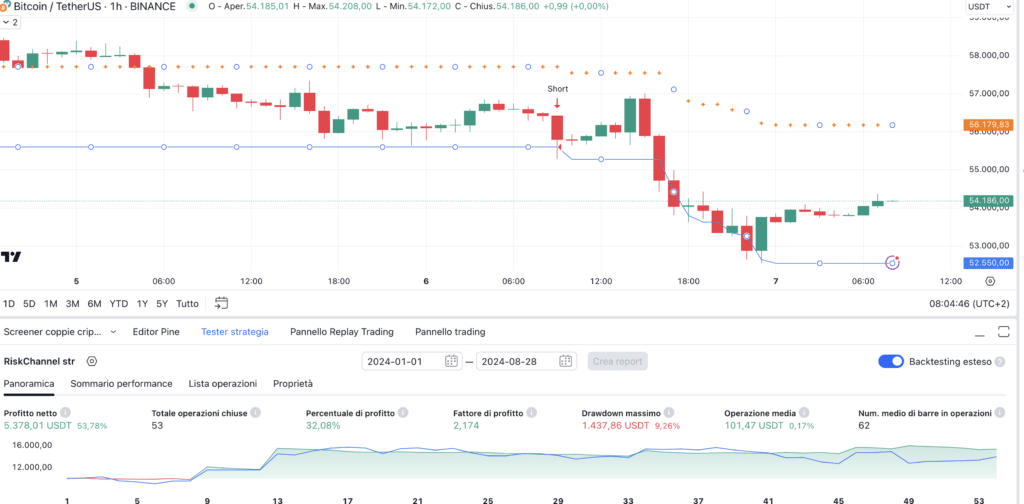Click profit factor value 2,174
Image resolution: width=1024 pixels, height=504 pixels.
pos(466,426)
